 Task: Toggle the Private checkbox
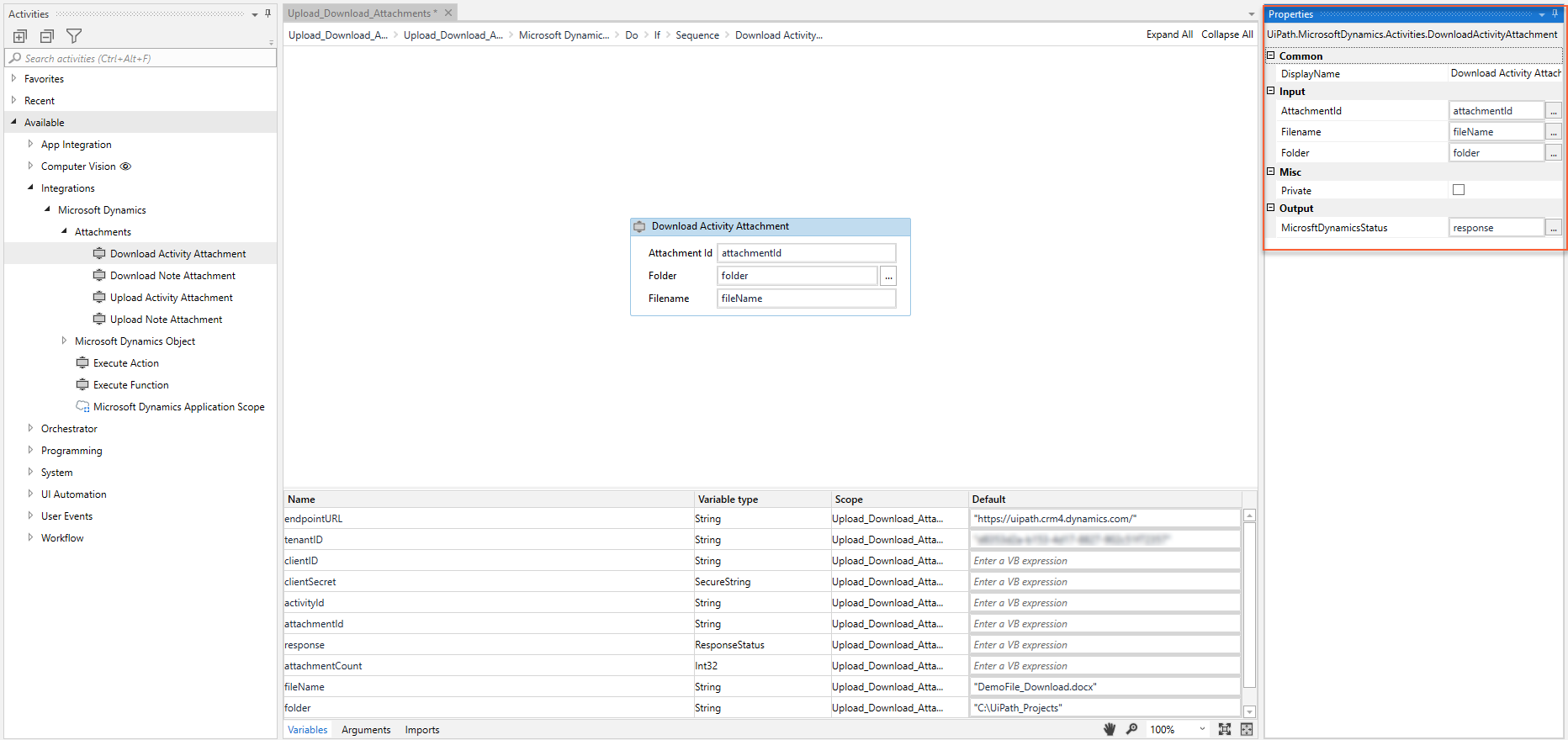coord(1459,190)
